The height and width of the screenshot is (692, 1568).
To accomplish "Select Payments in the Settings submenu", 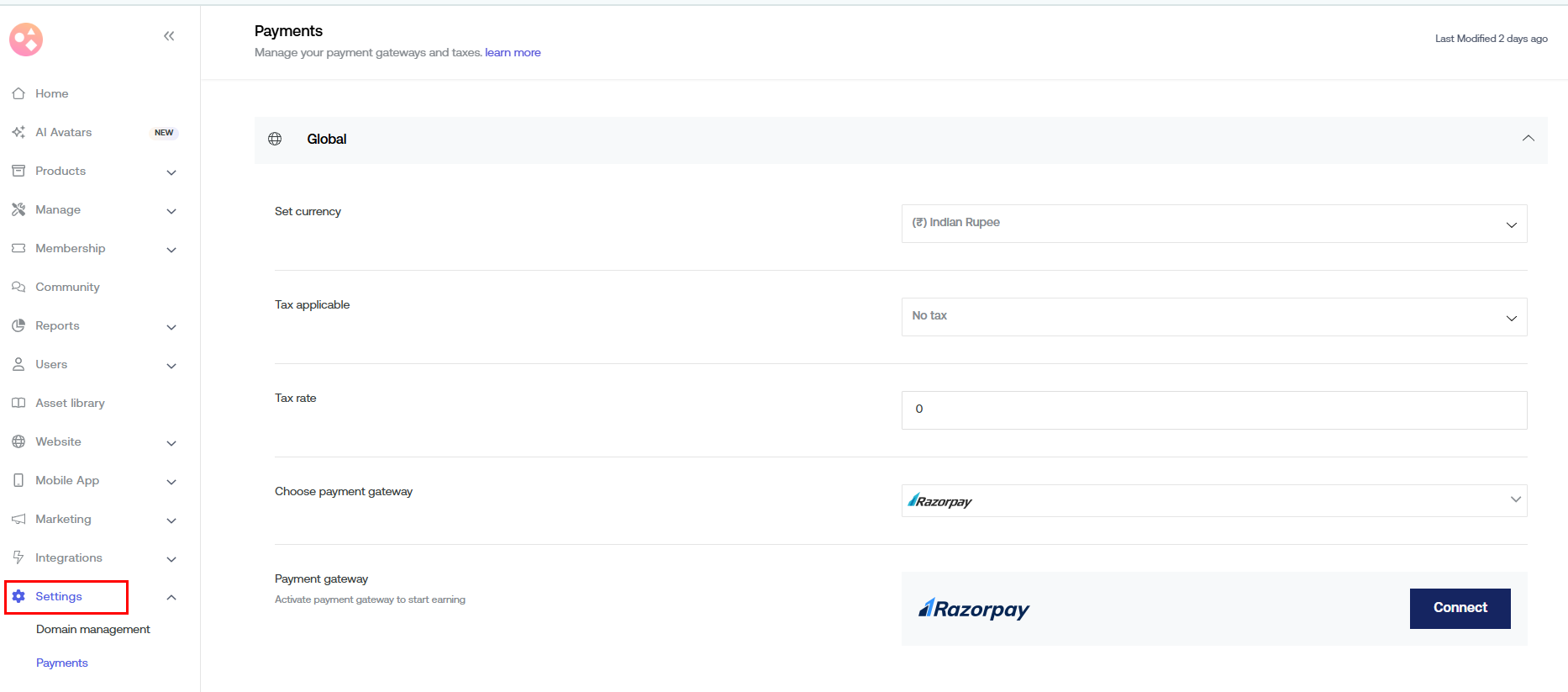I will [62, 663].
